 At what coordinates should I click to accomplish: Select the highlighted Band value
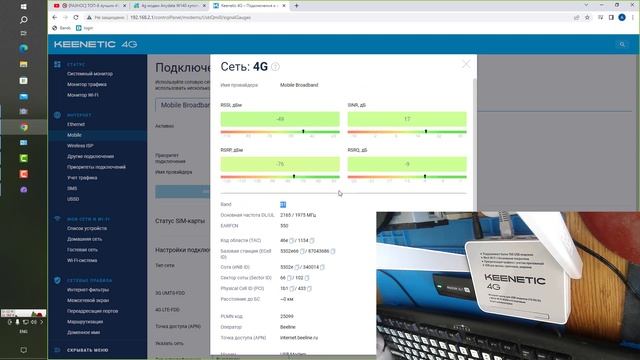(283, 204)
